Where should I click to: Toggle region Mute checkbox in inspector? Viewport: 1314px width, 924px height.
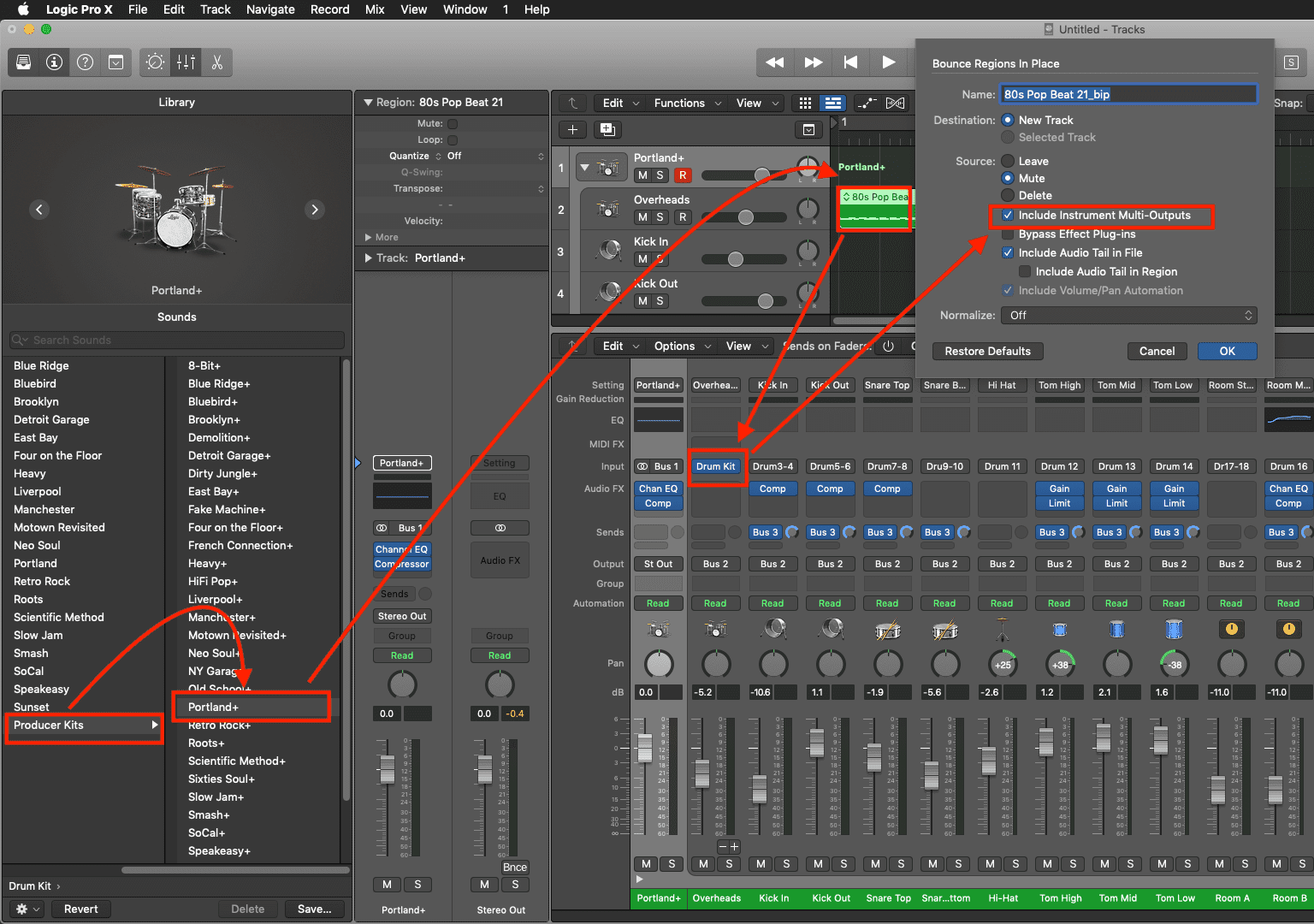[x=453, y=124]
